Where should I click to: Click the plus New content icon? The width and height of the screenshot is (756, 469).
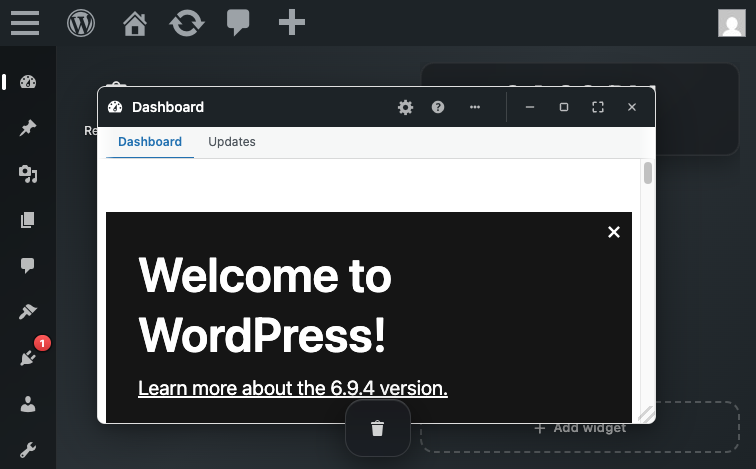pyautogui.click(x=292, y=22)
